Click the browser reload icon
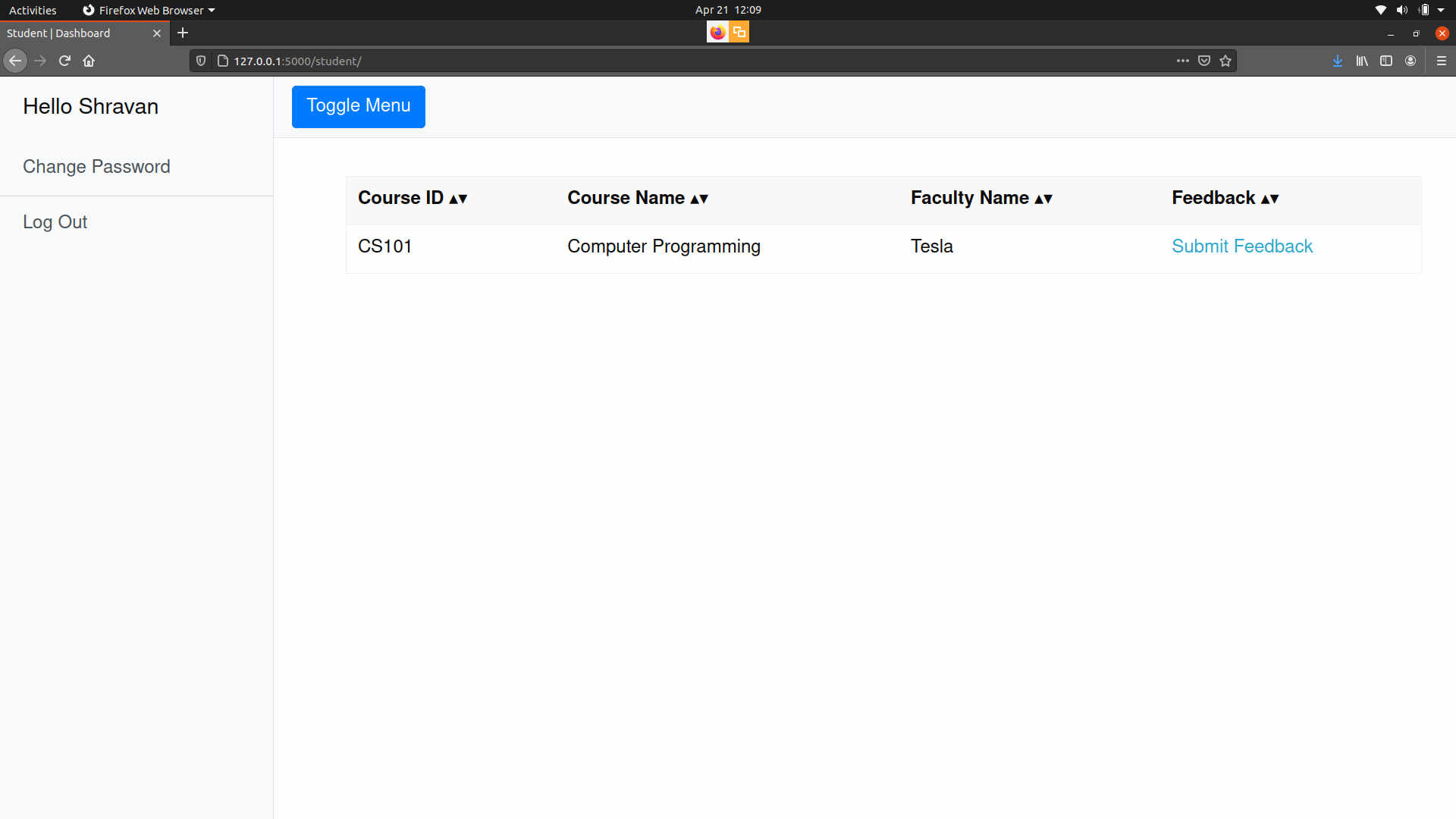 [x=64, y=61]
